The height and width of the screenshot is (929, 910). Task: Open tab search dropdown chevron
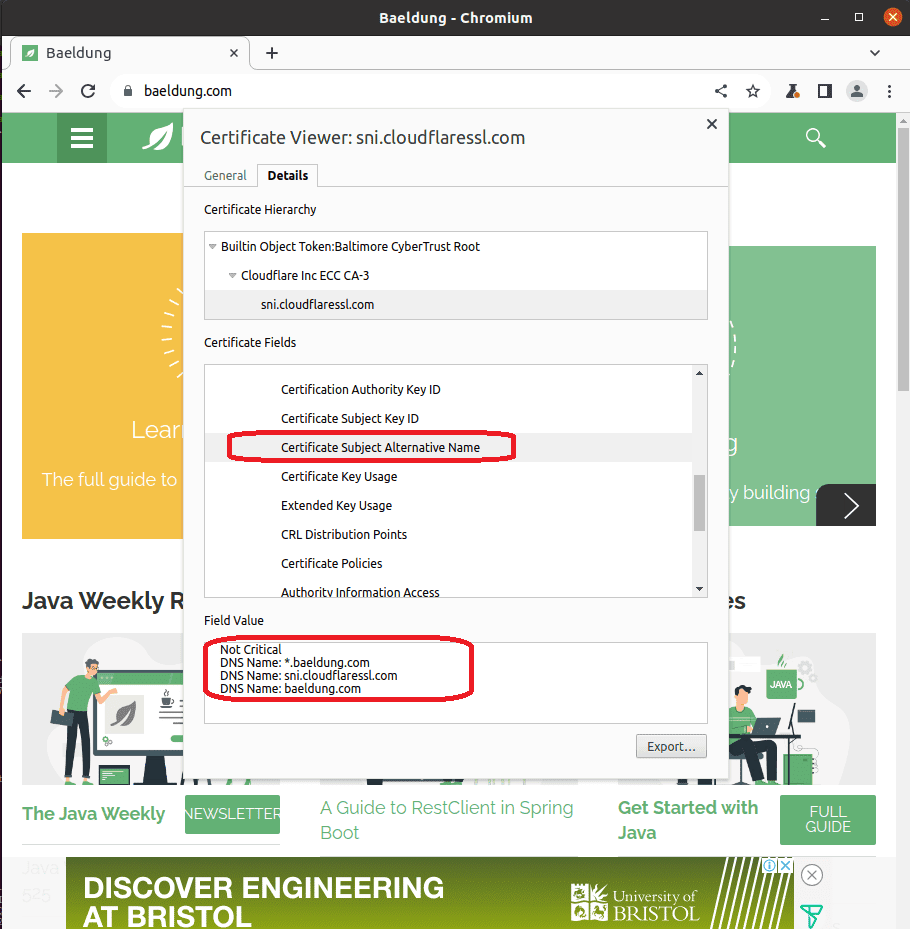(875, 53)
